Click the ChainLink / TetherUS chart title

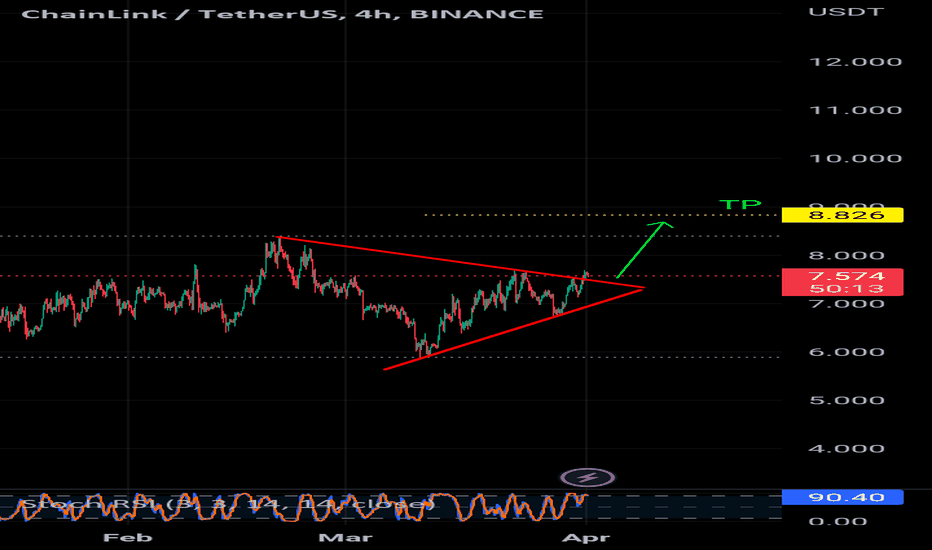[282, 14]
